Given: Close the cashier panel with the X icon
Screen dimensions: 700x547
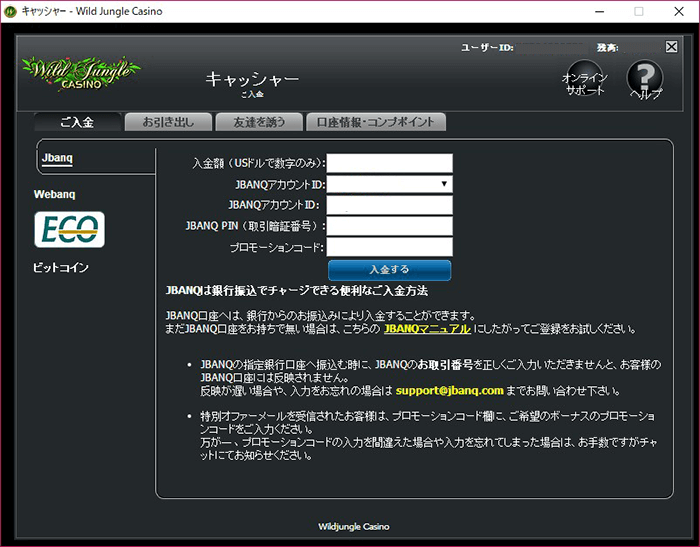Looking at the screenshot, I should click(x=671, y=47).
